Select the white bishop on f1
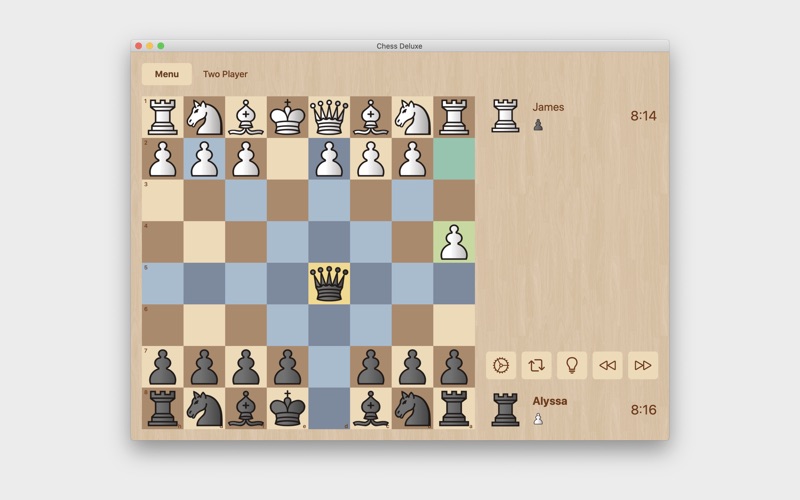The height and width of the screenshot is (500, 800). (x=246, y=117)
